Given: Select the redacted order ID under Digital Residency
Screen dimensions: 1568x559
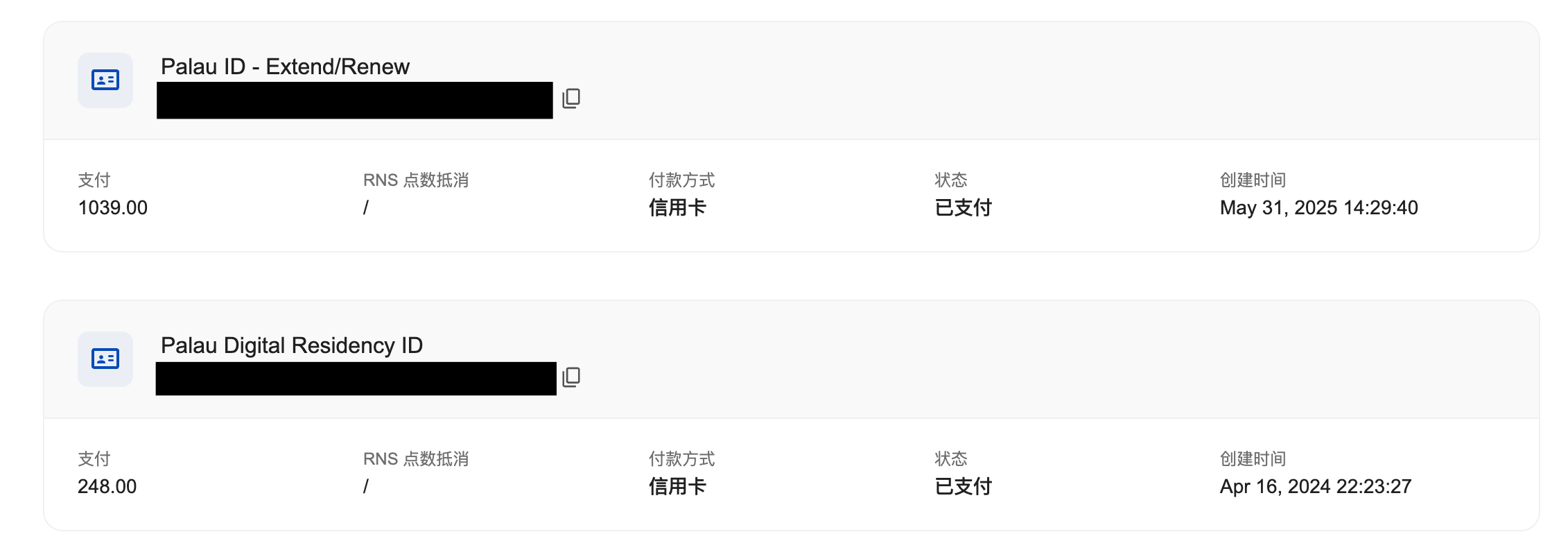Looking at the screenshot, I should 356,379.
